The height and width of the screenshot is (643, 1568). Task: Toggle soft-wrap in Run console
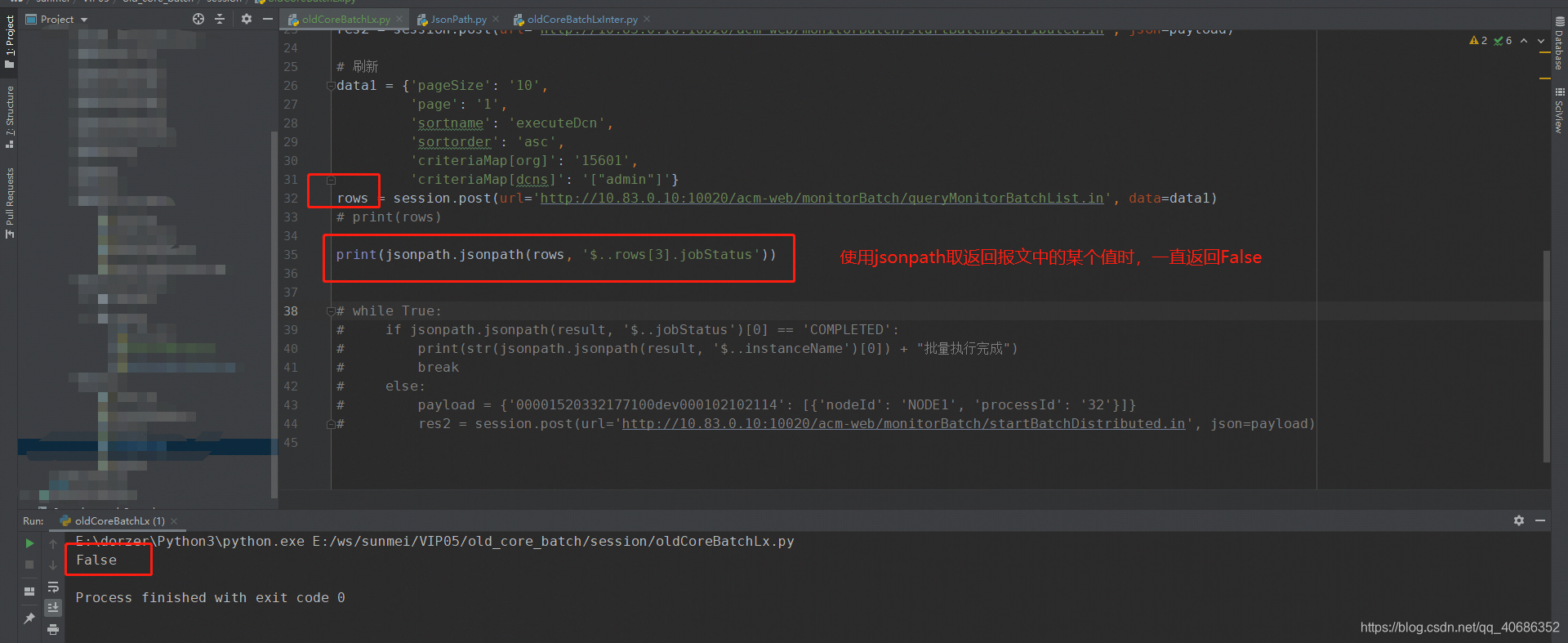[53, 587]
